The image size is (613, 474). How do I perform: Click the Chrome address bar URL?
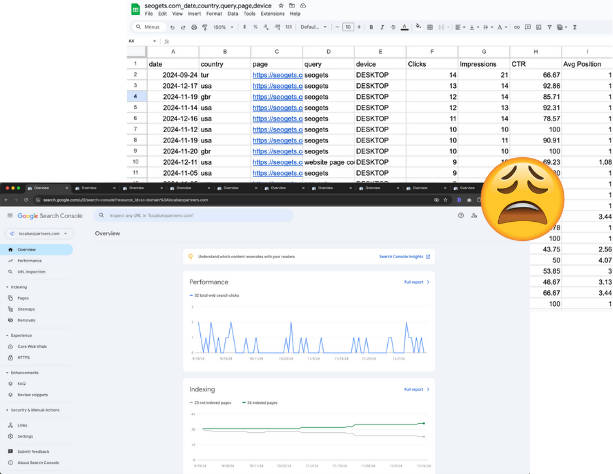pyautogui.click(x=125, y=200)
